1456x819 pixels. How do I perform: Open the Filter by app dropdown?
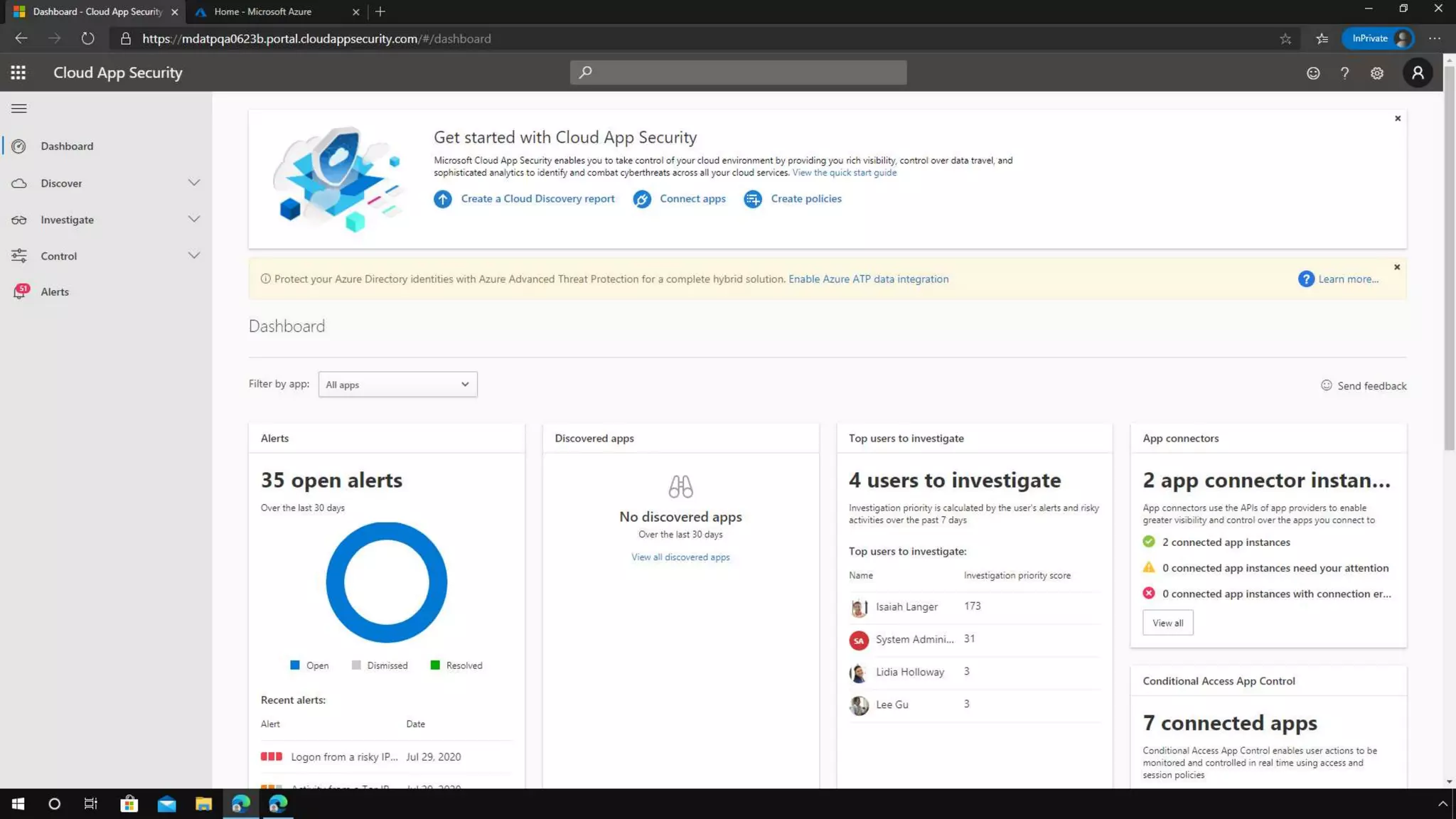pos(397,385)
